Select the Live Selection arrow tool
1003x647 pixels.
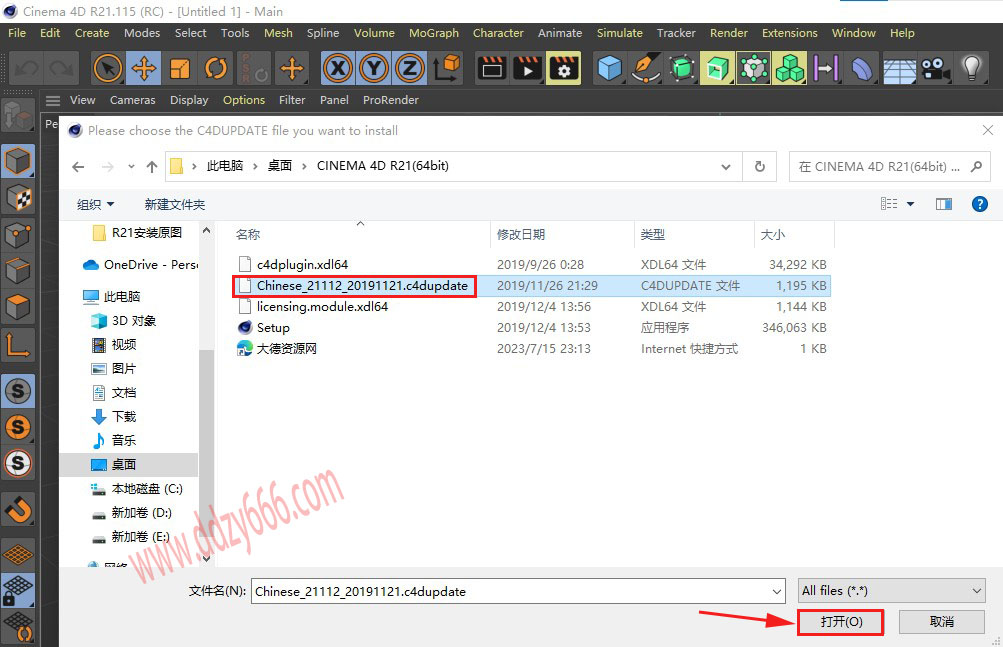point(107,68)
